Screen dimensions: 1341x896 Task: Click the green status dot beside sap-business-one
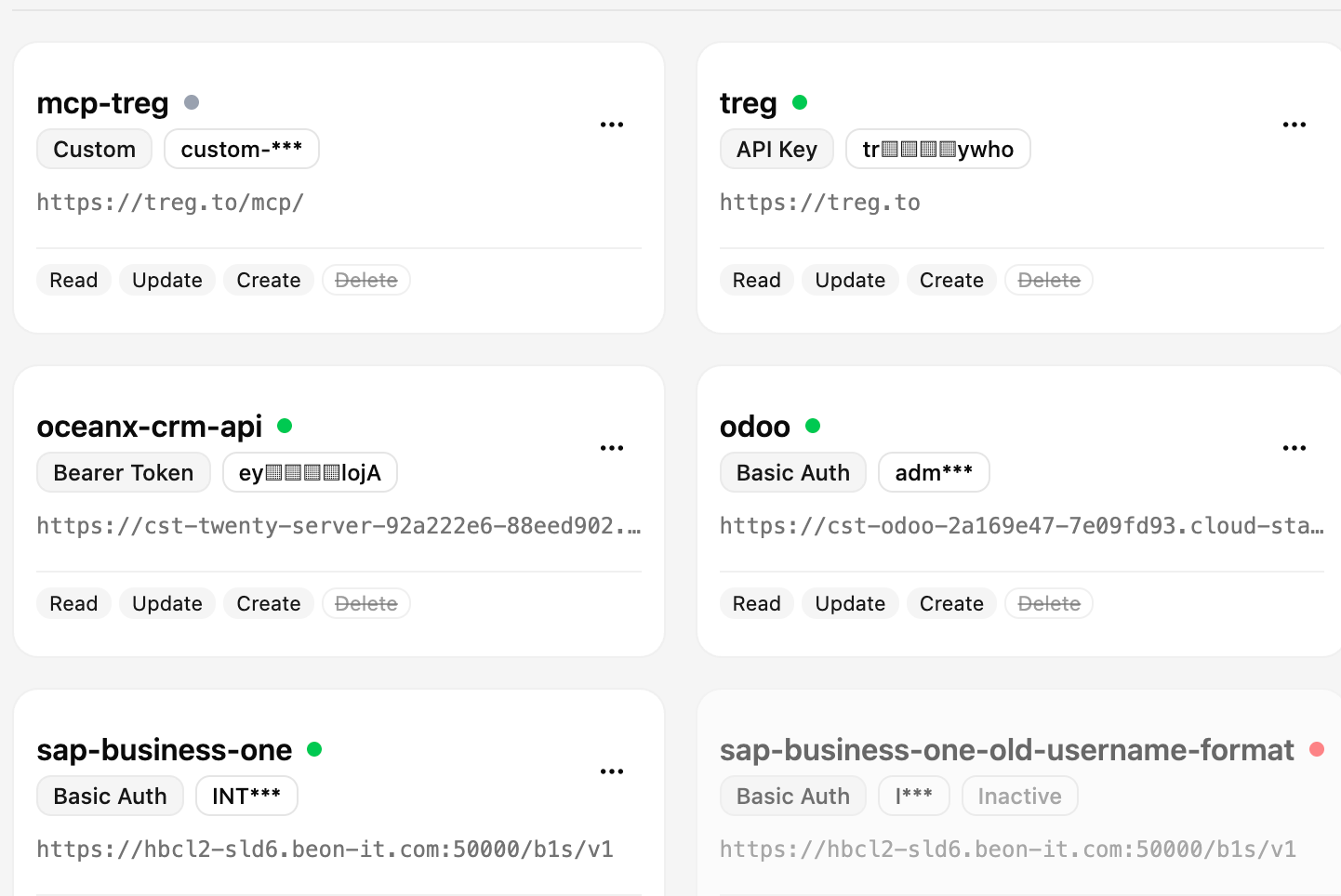(314, 749)
